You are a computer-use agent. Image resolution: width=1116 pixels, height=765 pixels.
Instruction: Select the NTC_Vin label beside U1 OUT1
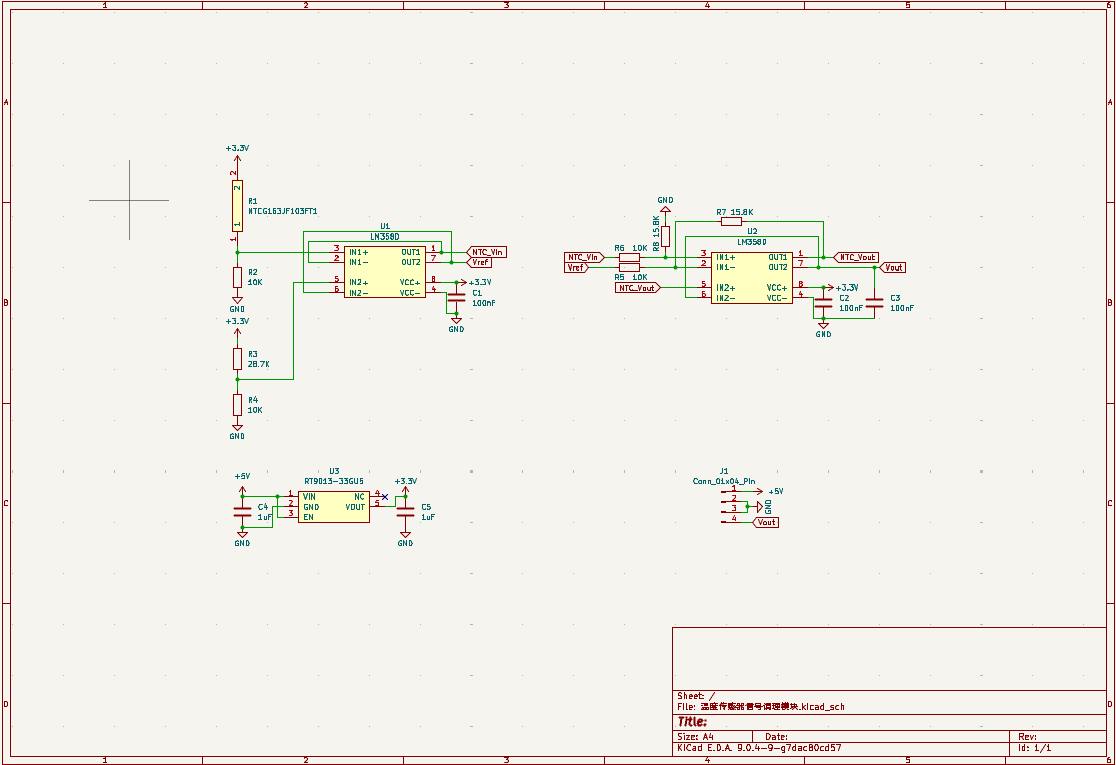pos(489,252)
